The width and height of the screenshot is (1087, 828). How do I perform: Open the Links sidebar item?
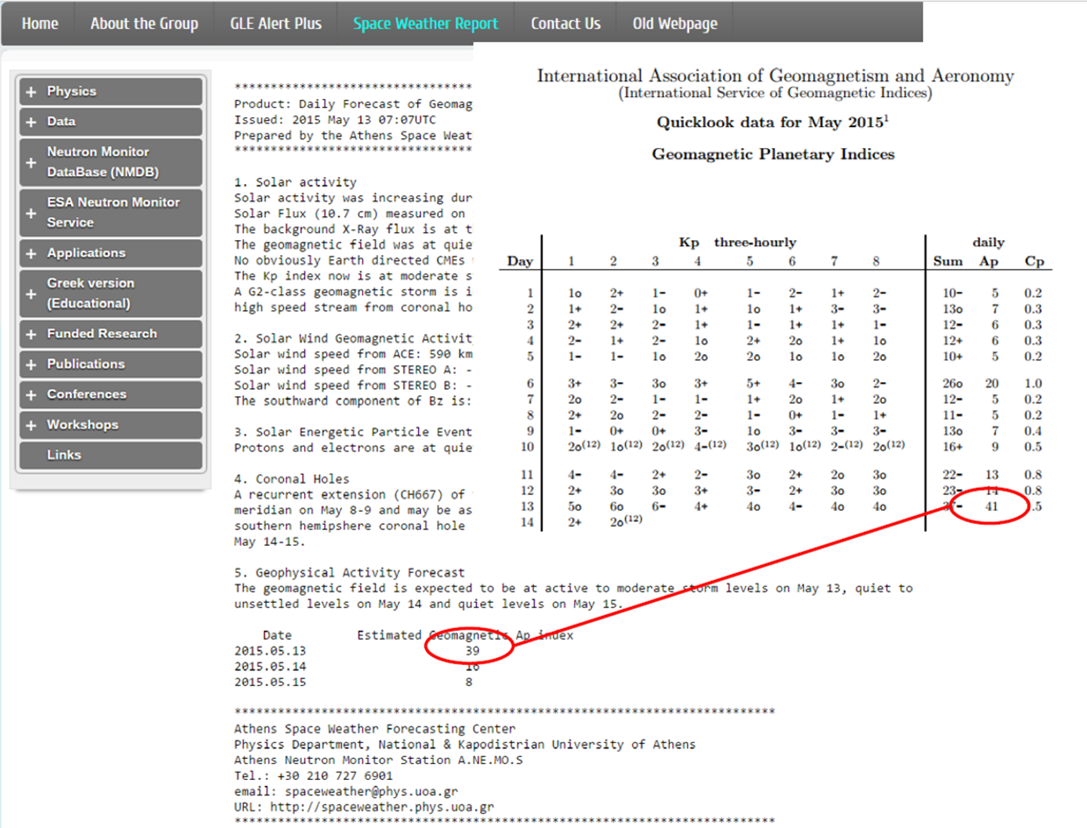coord(64,455)
